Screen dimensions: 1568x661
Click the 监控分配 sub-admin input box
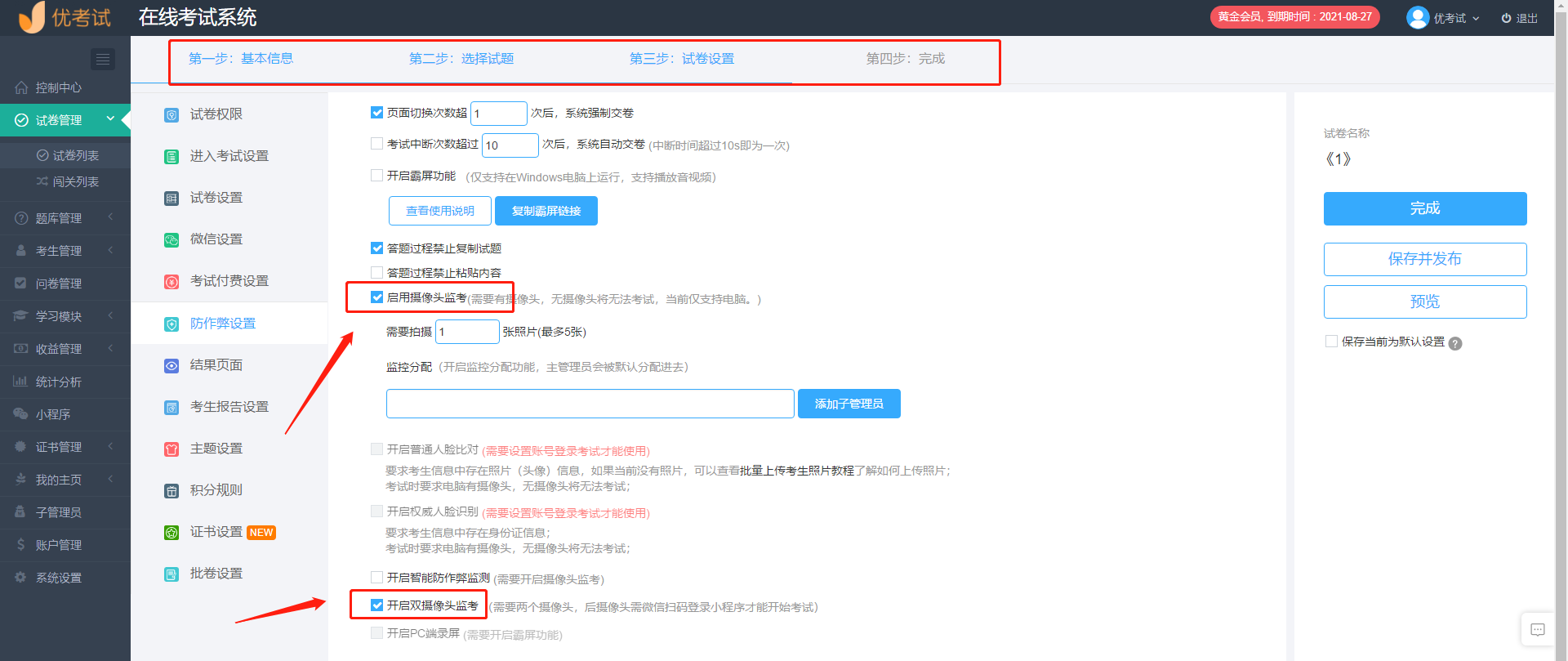click(x=590, y=404)
